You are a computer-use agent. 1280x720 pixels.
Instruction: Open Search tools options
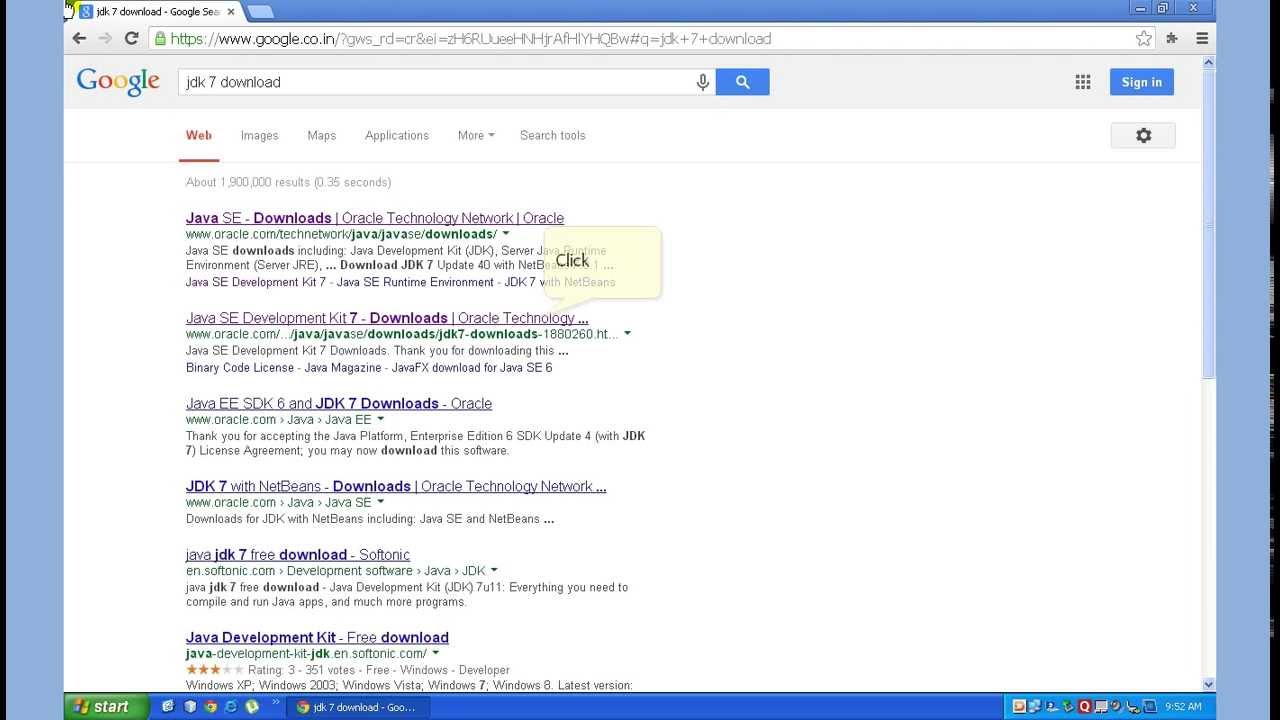coord(553,135)
